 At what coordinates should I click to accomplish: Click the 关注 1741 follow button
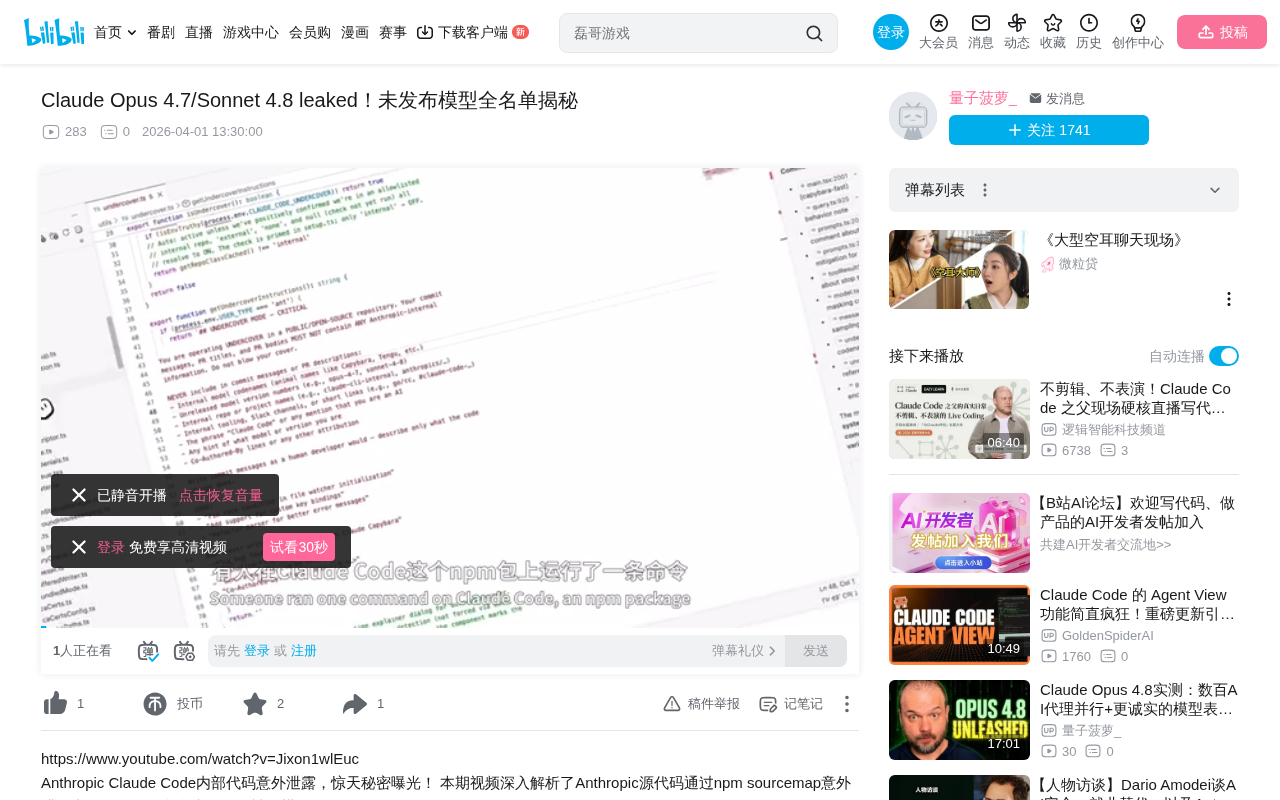(x=1049, y=130)
